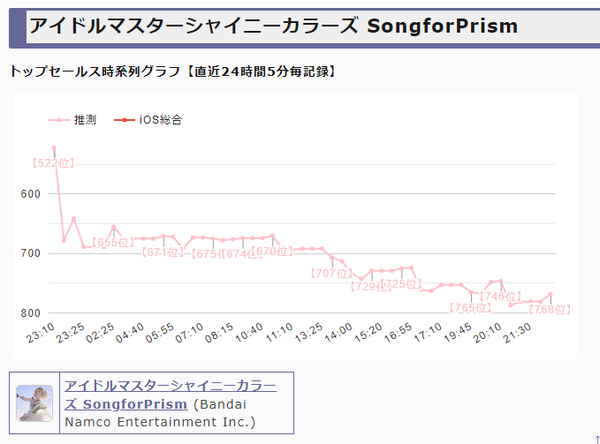Click the 765位 data label

[x=471, y=308]
